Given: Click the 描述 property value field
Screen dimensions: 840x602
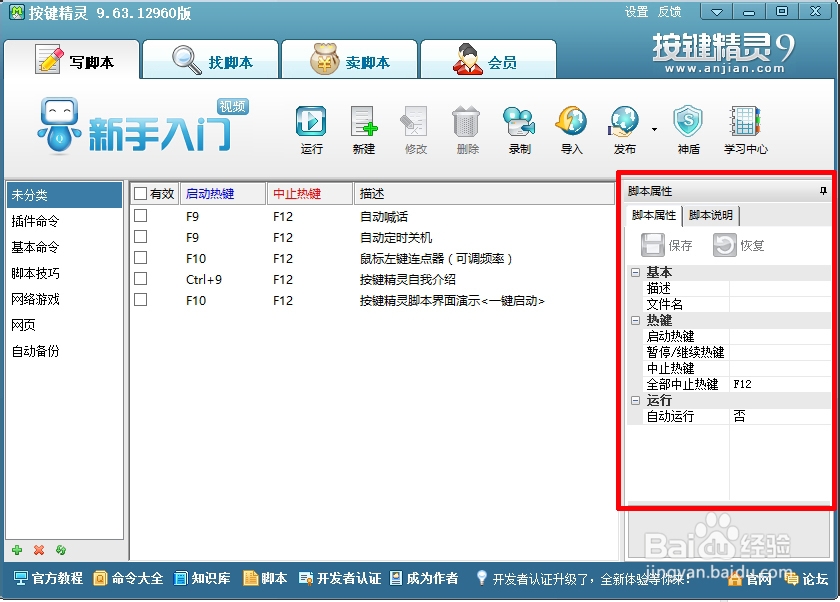Looking at the screenshot, I should pyautogui.click(x=780, y=288).
